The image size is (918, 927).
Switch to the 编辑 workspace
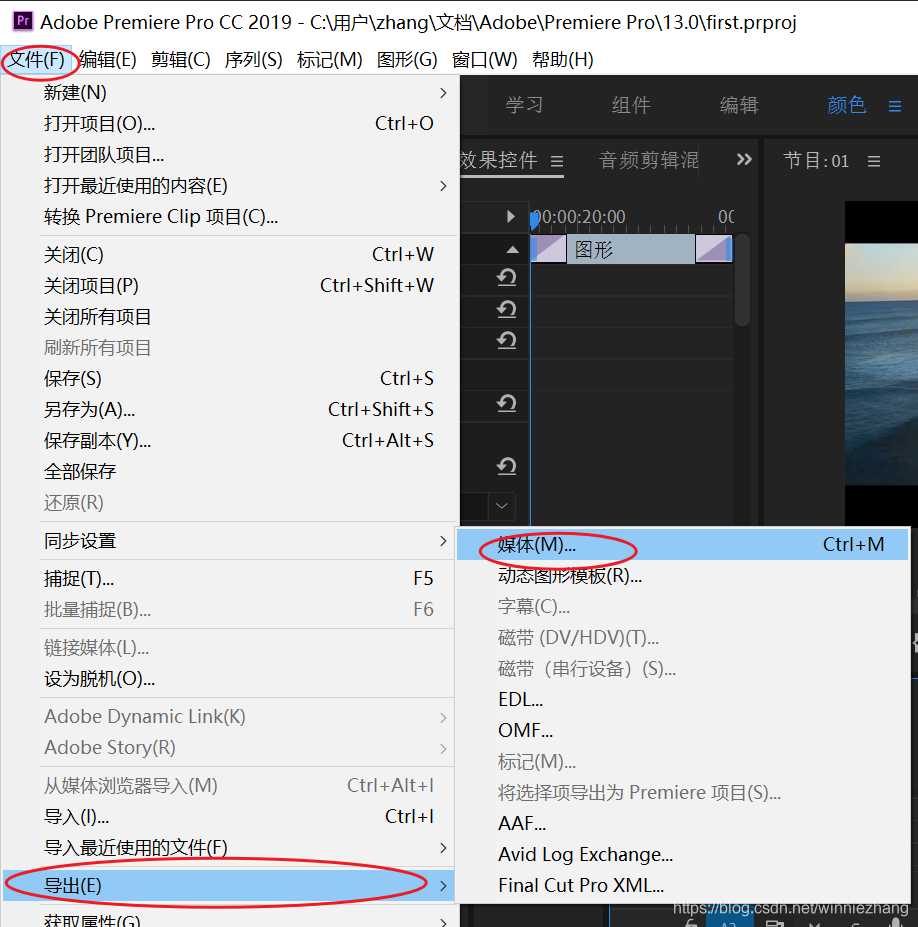739,105
